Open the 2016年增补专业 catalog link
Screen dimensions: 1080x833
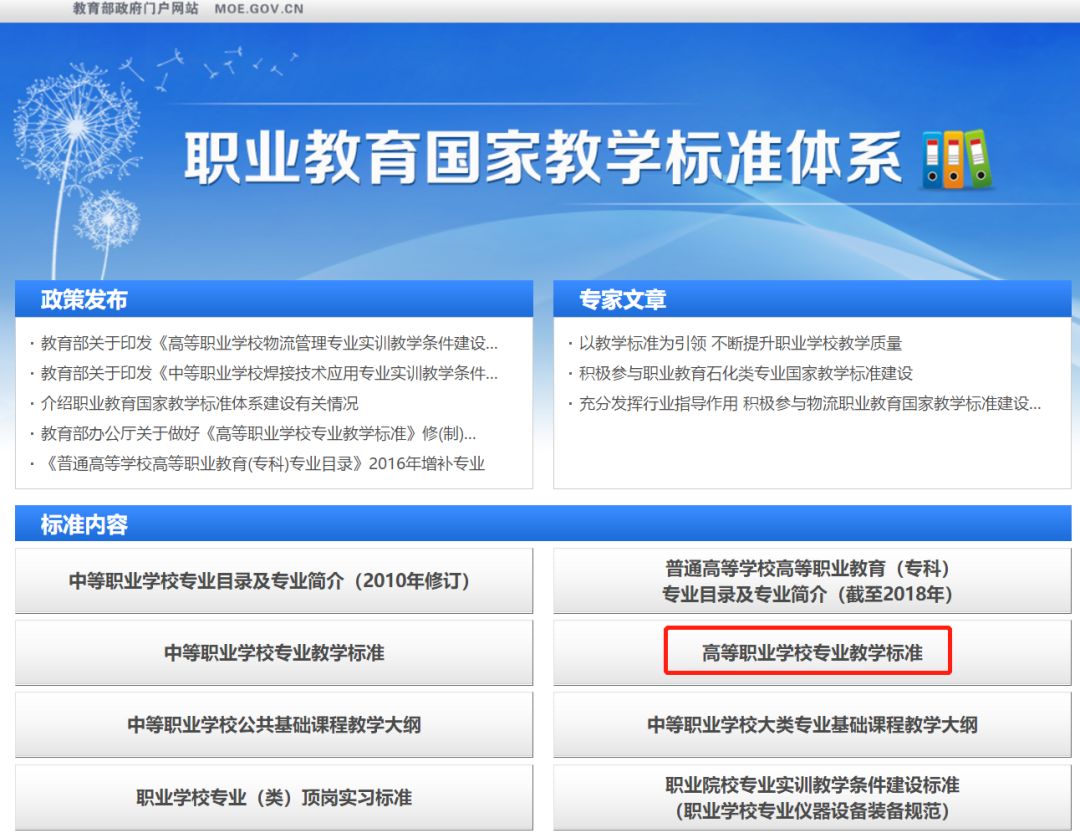click(x=262, y=463)
